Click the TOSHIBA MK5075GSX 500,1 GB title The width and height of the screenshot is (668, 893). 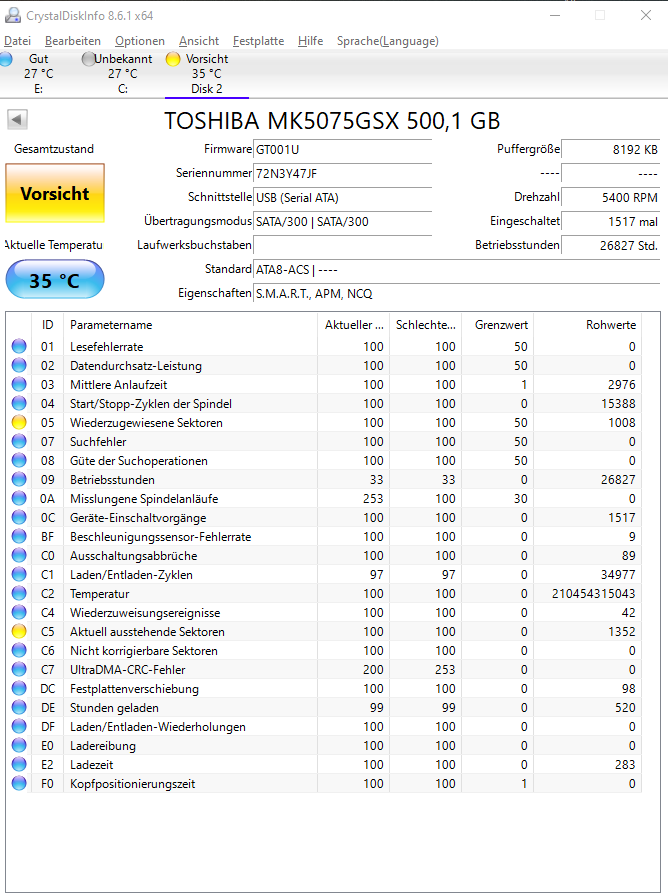[x=332, y=121]
